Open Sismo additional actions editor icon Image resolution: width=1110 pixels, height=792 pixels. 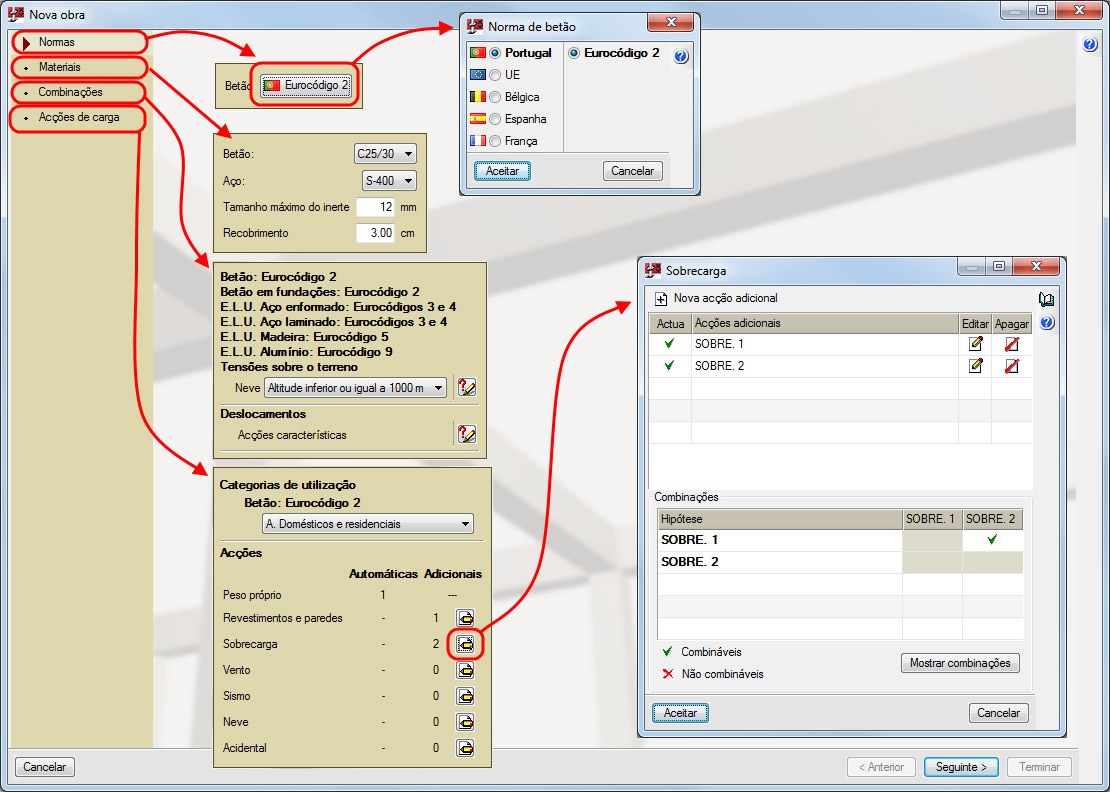(x=464, y=696)
